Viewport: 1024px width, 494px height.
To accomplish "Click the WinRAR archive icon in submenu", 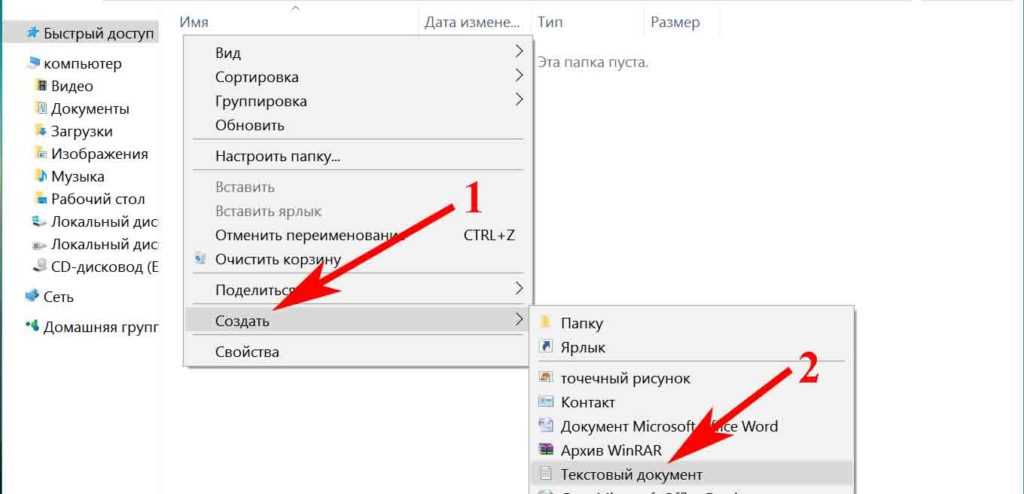I will point(545,450).
